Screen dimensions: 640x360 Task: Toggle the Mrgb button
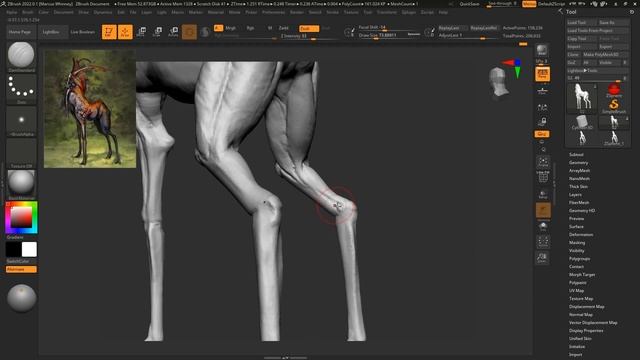pyautogui.click(x=231, y=28)
